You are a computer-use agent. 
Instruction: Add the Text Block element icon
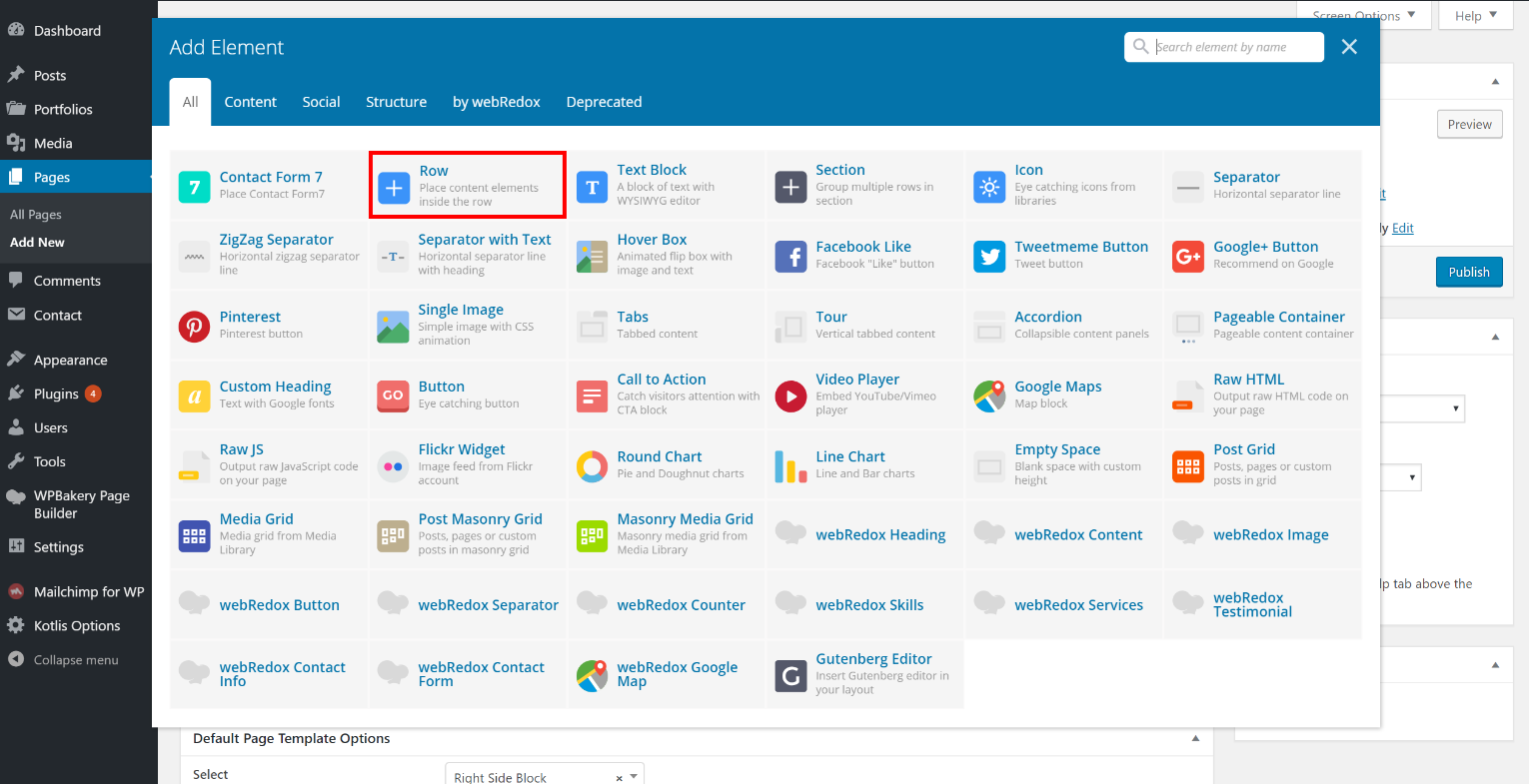click(593, 187)
